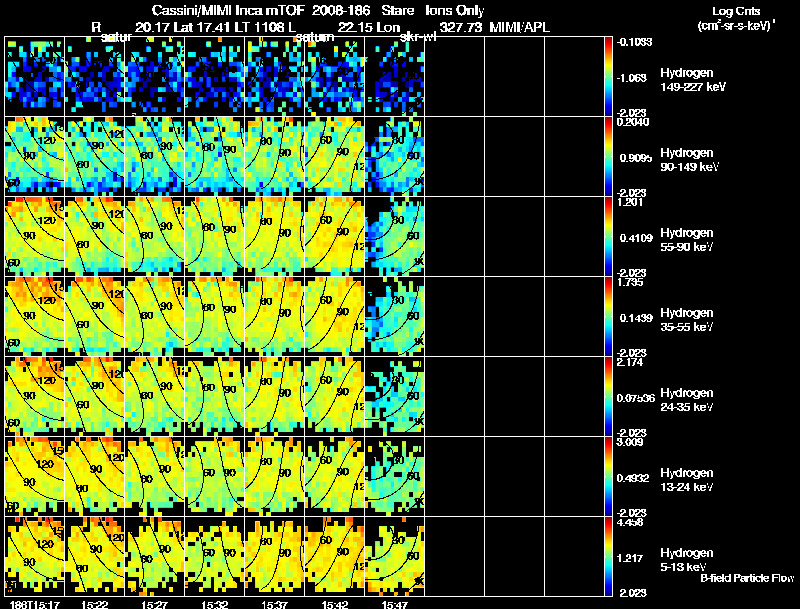Click the time axis label '15:37'

274,604
